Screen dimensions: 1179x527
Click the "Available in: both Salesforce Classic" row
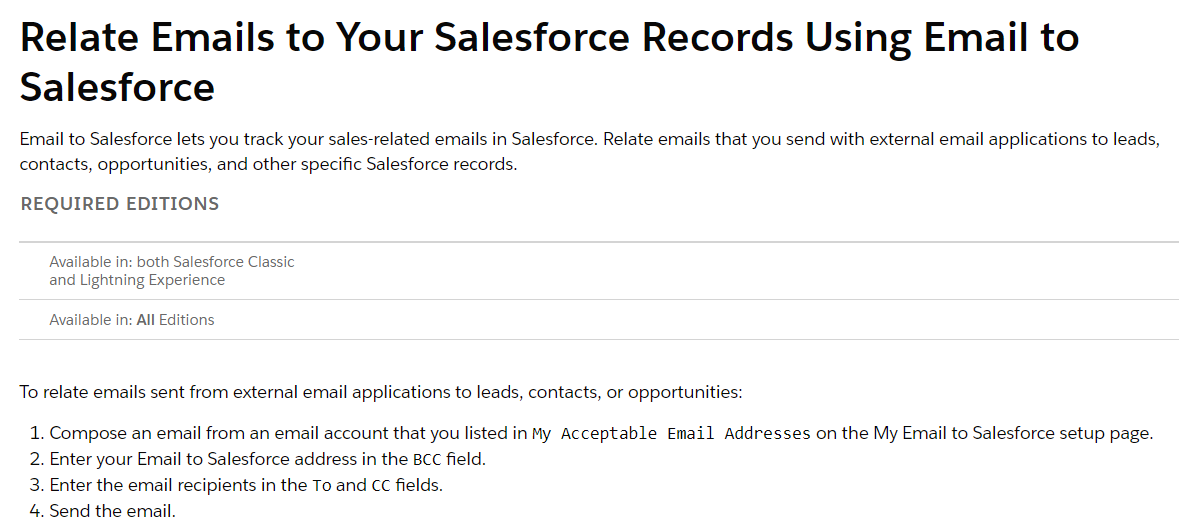click(x=172, y=262)
